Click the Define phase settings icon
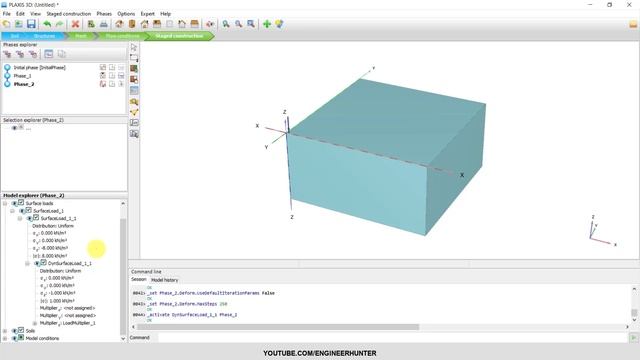Screen dimensions: 640x360 point(49,54)
